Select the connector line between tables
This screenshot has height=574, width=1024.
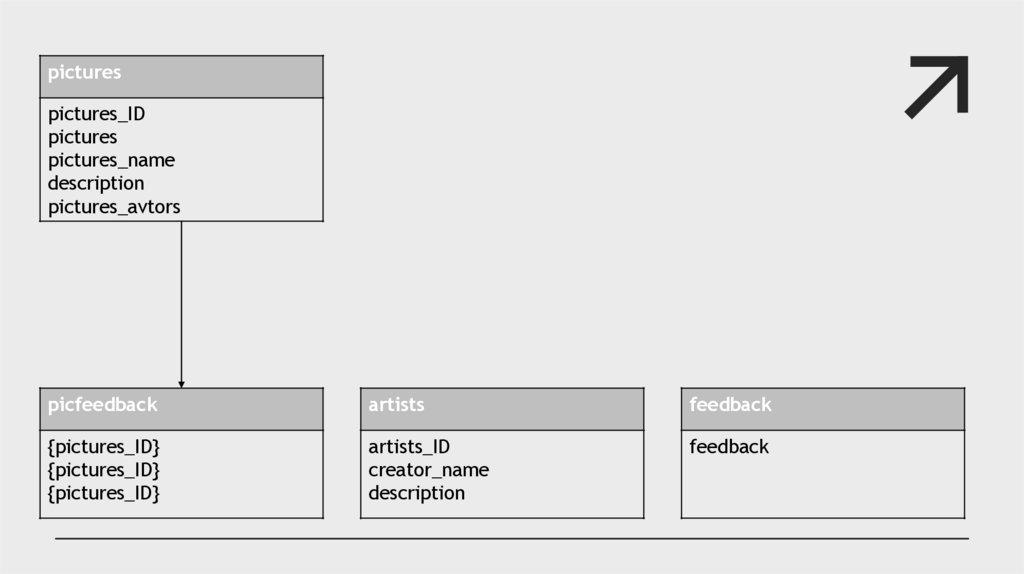181,300
